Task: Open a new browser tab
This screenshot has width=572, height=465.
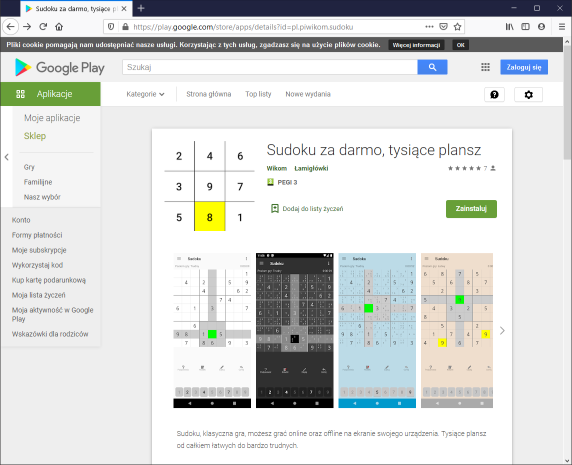Action: 141,8
